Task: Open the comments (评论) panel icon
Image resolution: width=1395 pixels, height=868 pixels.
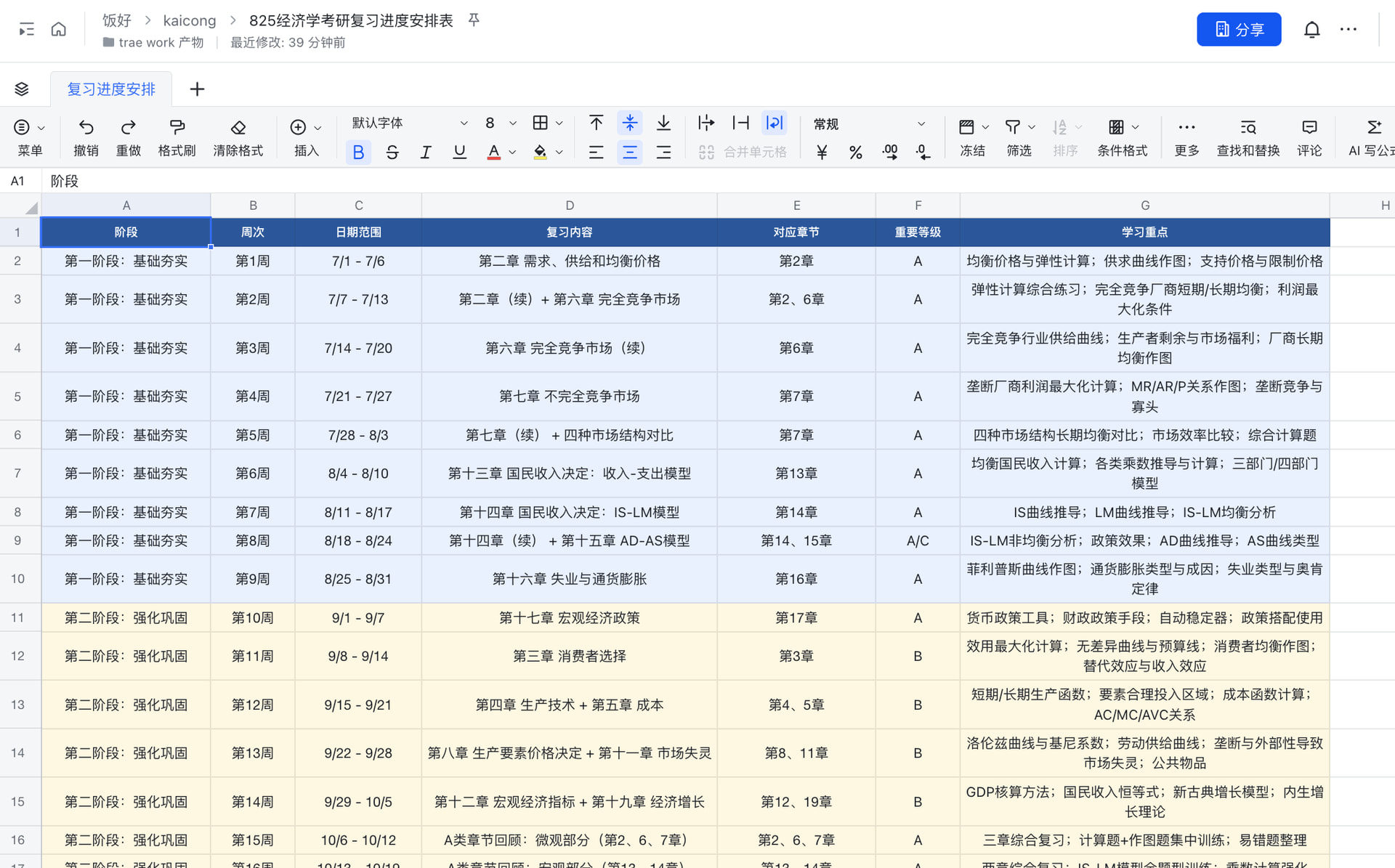Action: (x=1309, y=127)
